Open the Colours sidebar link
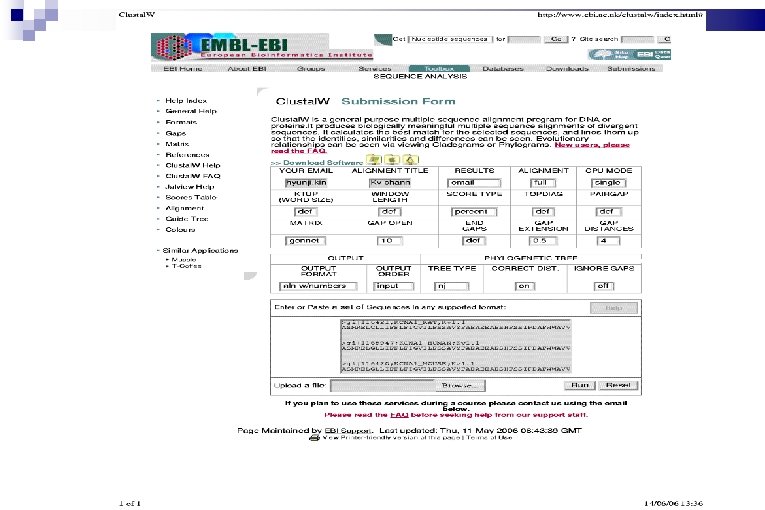This screenshot has height=510, width=765. (x=180, y=230)
